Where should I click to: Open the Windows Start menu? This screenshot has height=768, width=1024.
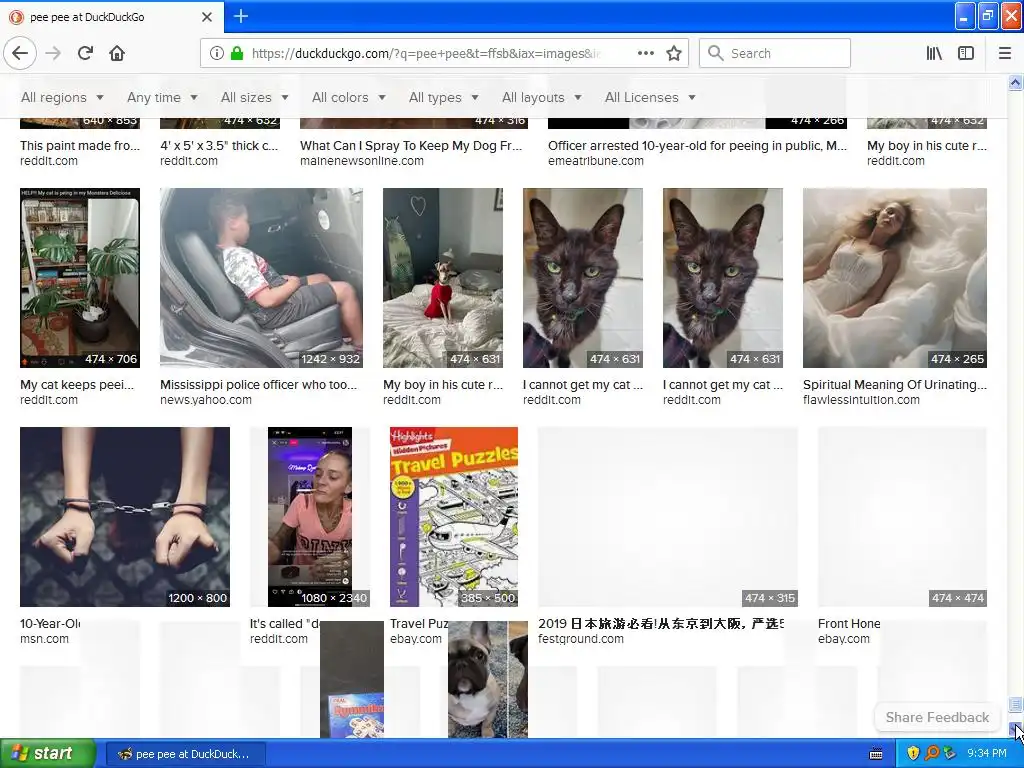[47, 753]
